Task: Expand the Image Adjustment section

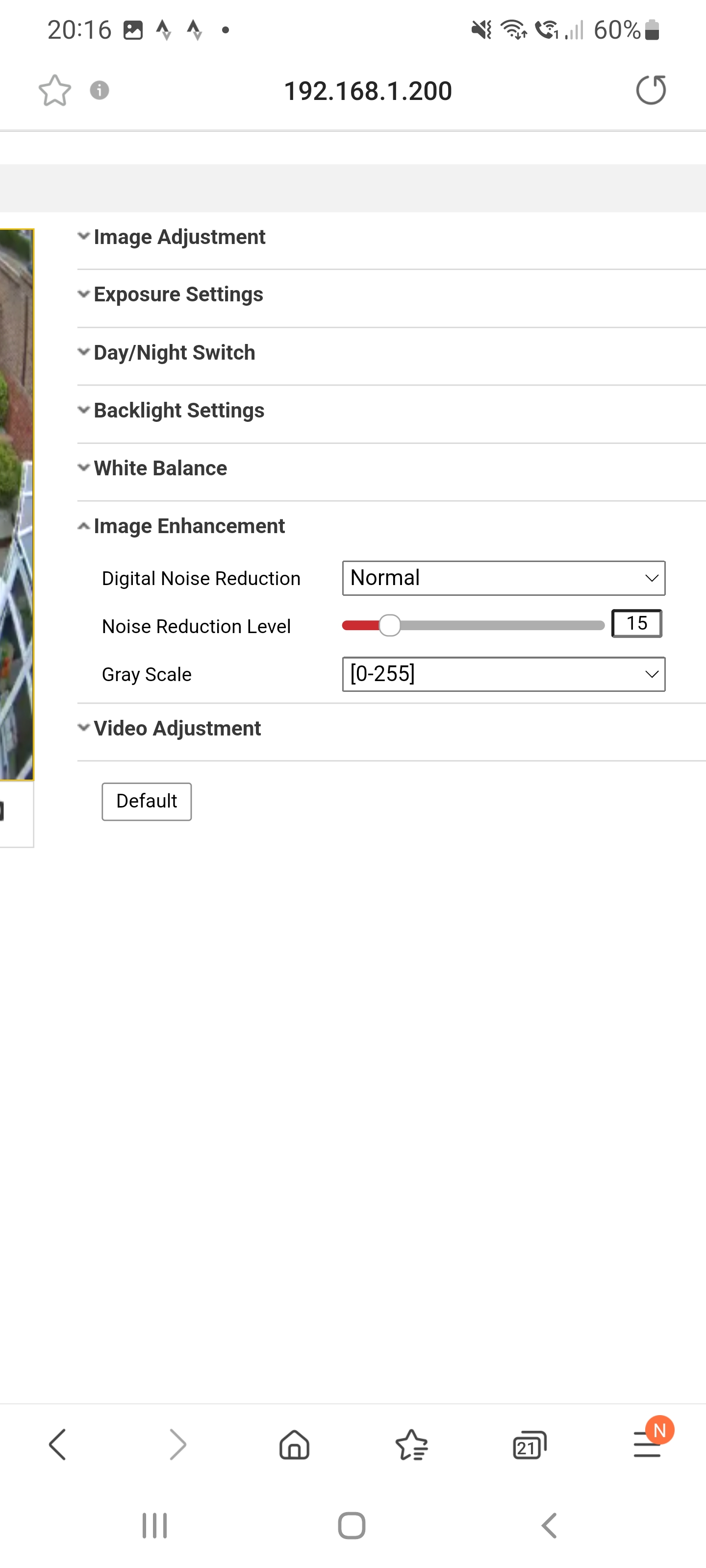Action: click(179, 237)
